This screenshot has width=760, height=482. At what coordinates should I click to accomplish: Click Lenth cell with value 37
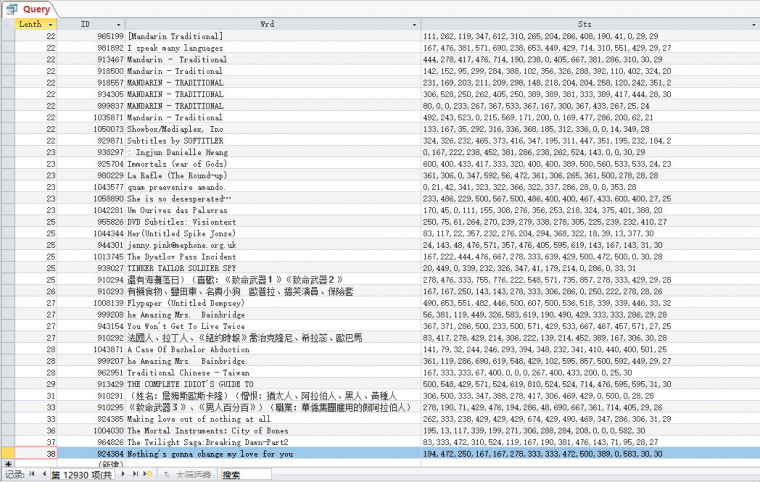pos(36,442)
